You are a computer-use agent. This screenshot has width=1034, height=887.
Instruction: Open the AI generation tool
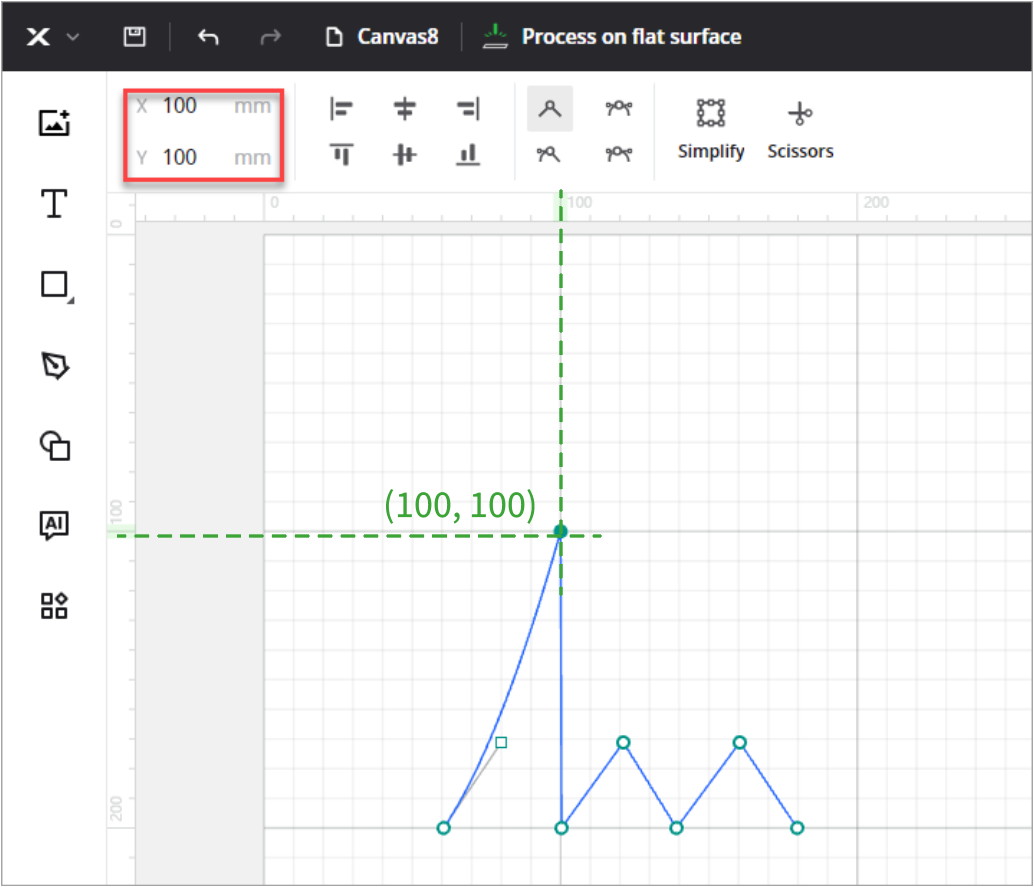click(x=54, y=526)
